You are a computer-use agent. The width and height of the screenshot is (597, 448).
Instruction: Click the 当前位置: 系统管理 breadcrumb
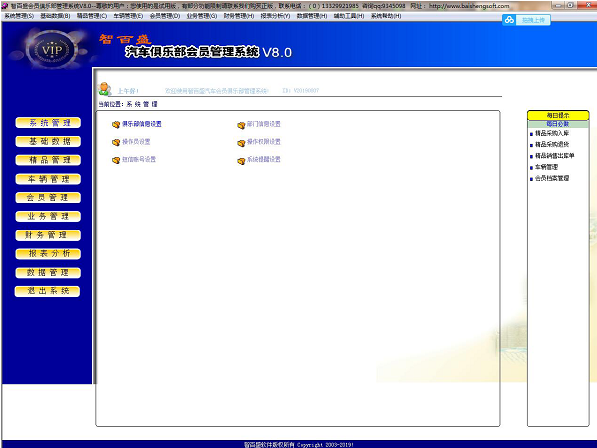(x=128, y=104)
